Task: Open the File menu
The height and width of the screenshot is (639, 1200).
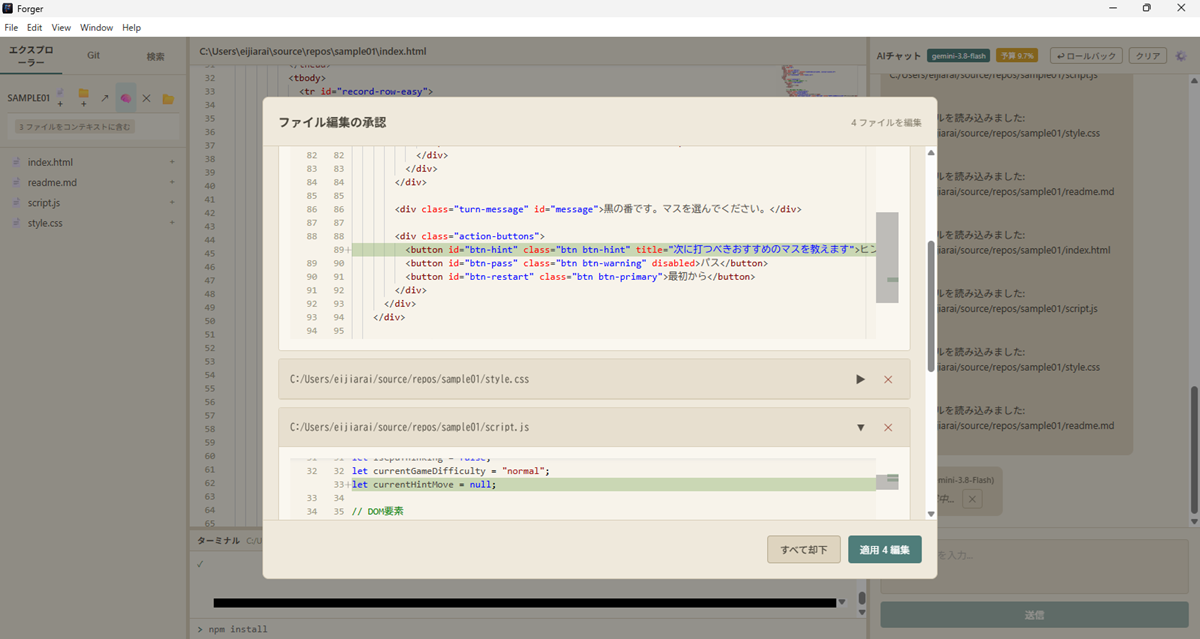Action: (x=12, y=28)
